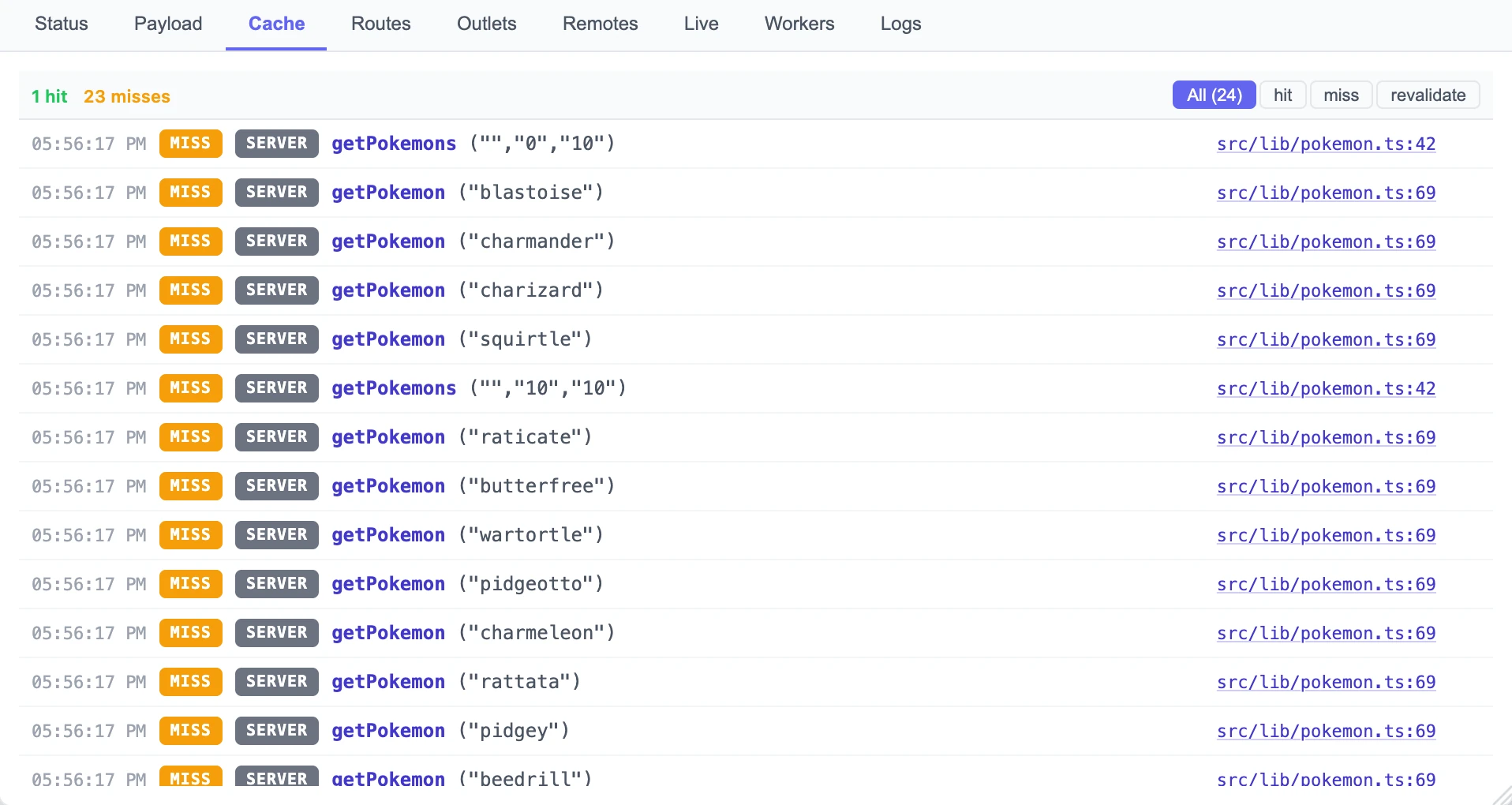Open pokemon.ts:42 link for getPokemons "10","10"
Screen dimensions: 1512x805
click(1326, 388)
